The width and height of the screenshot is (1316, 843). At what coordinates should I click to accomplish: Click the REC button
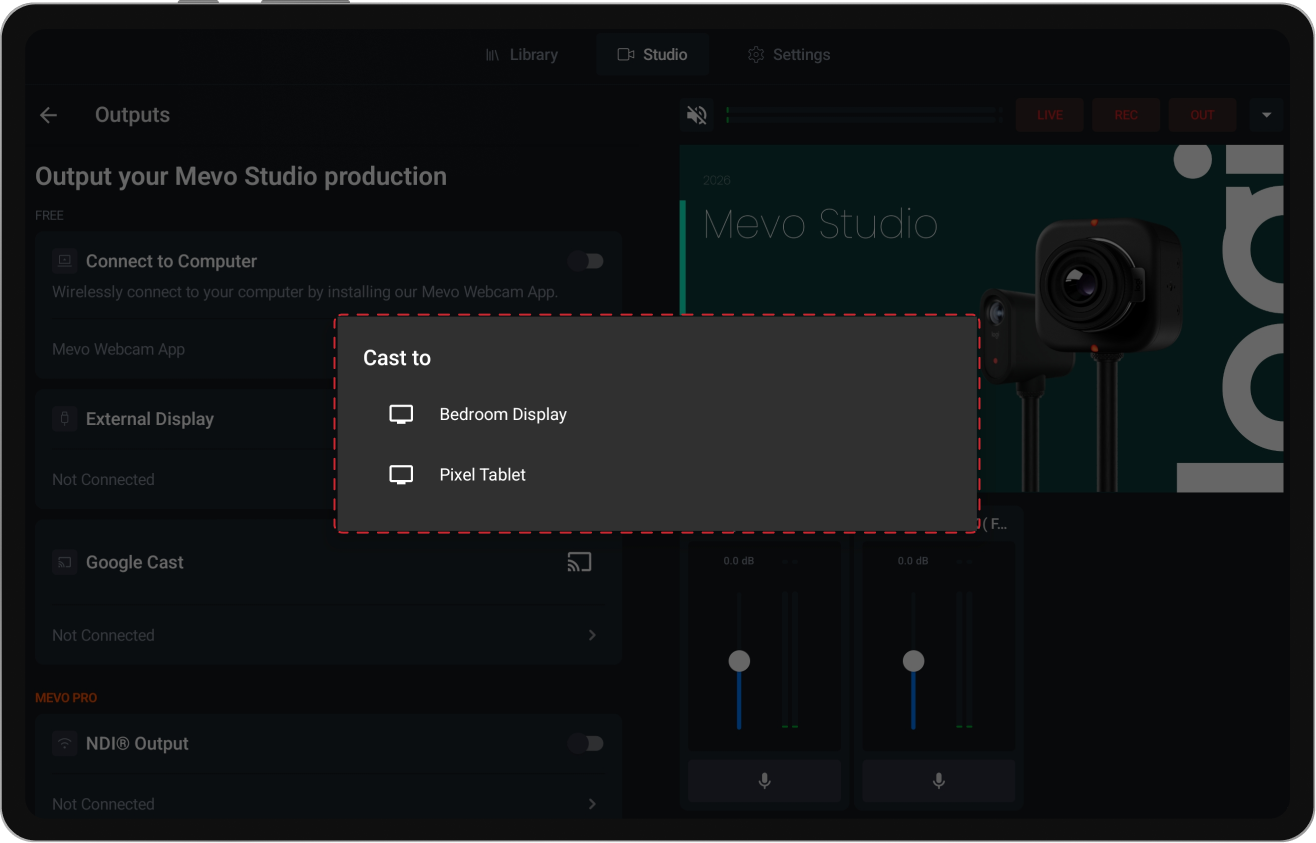[1125, 114]
